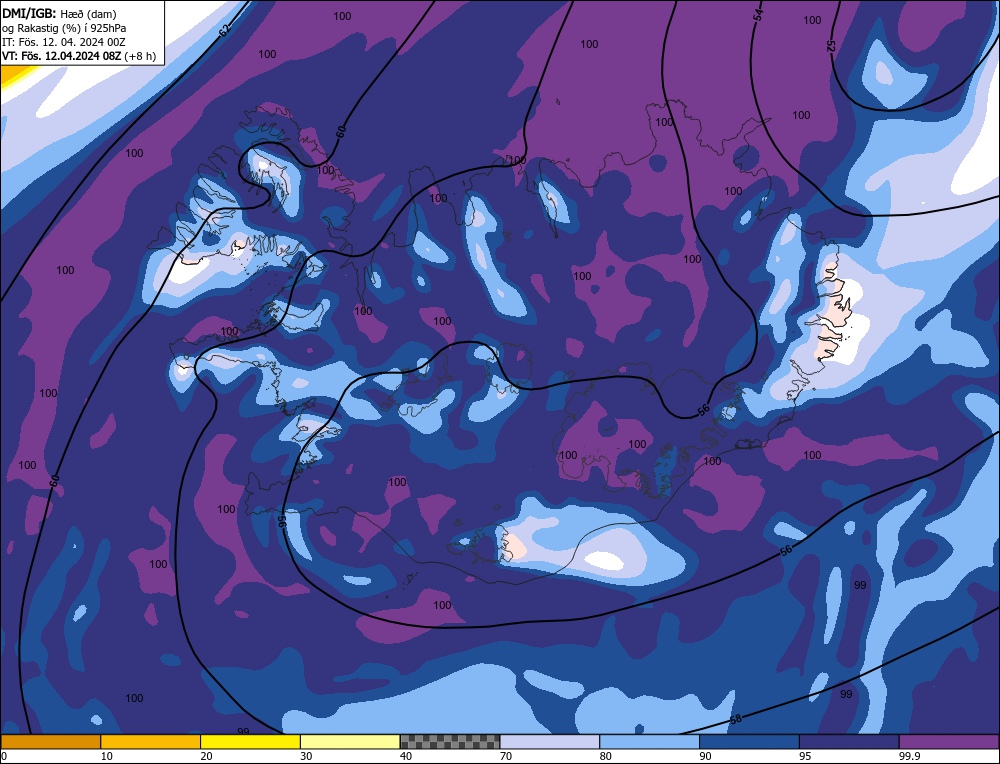Click the '62' contour label

pos(224,29)
